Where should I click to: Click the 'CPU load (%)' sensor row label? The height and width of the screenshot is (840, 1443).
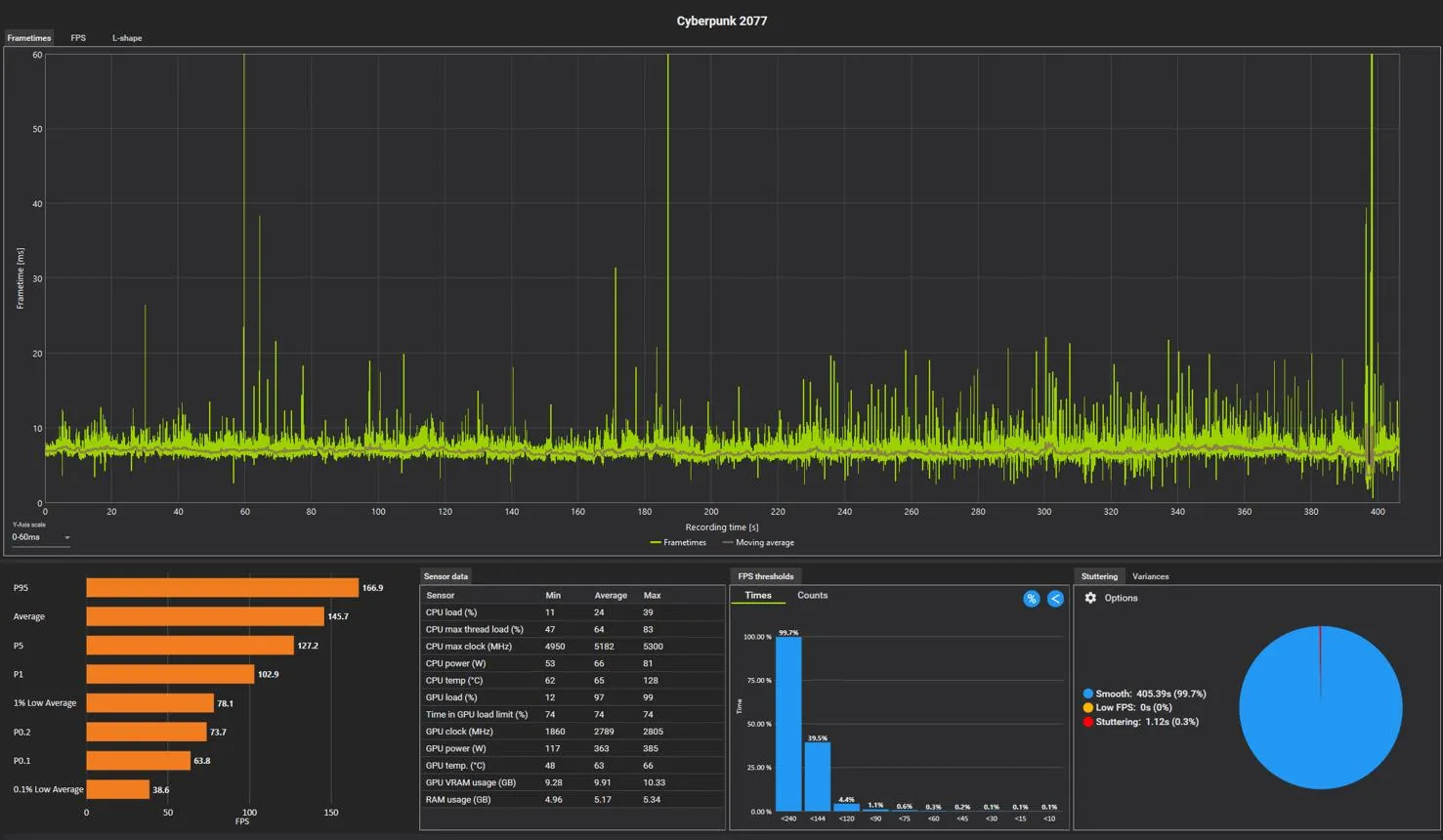click(x=451, y=612)
